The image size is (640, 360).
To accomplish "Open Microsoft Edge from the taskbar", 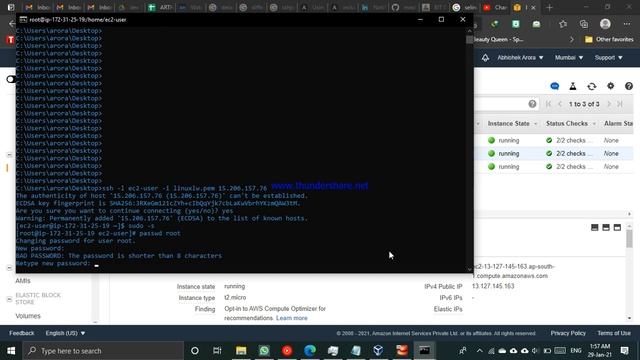I will click(310, 351).
